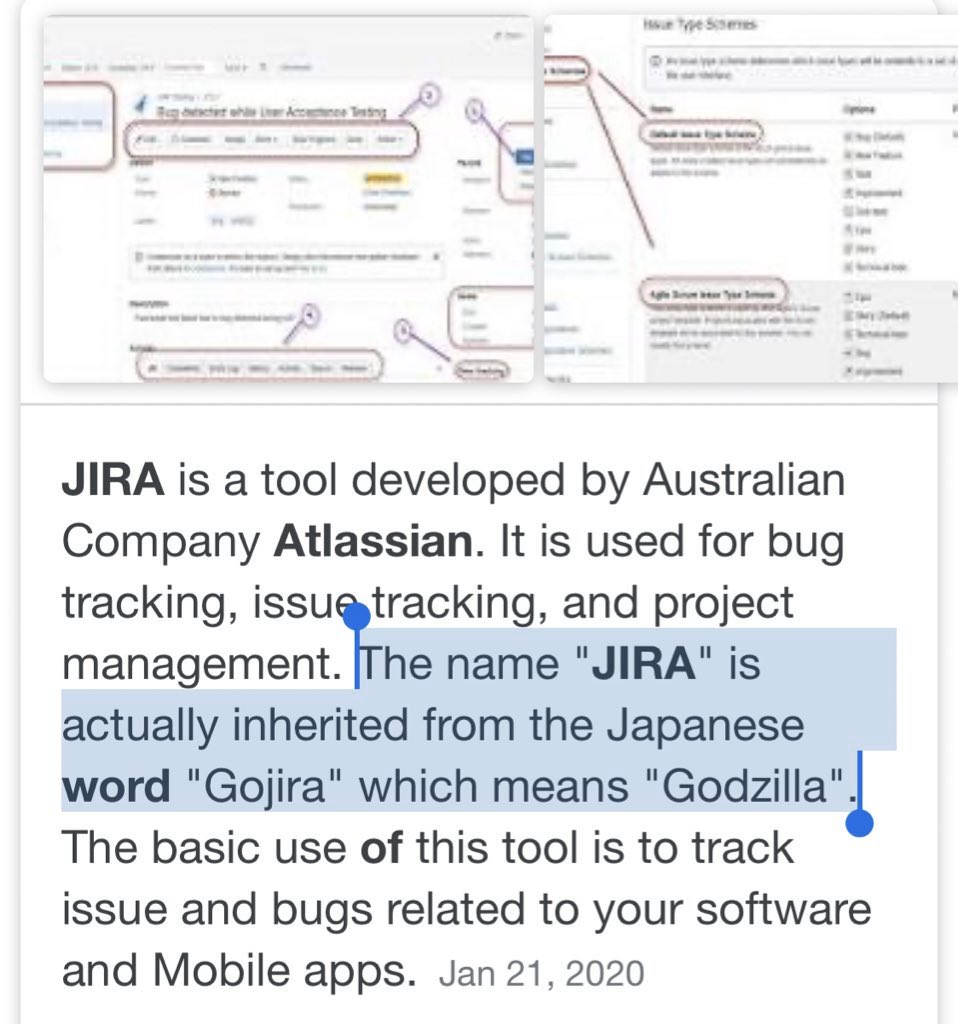
Task: Open the right Issue Type Schemes thumbnail
Action: [751, 199]
